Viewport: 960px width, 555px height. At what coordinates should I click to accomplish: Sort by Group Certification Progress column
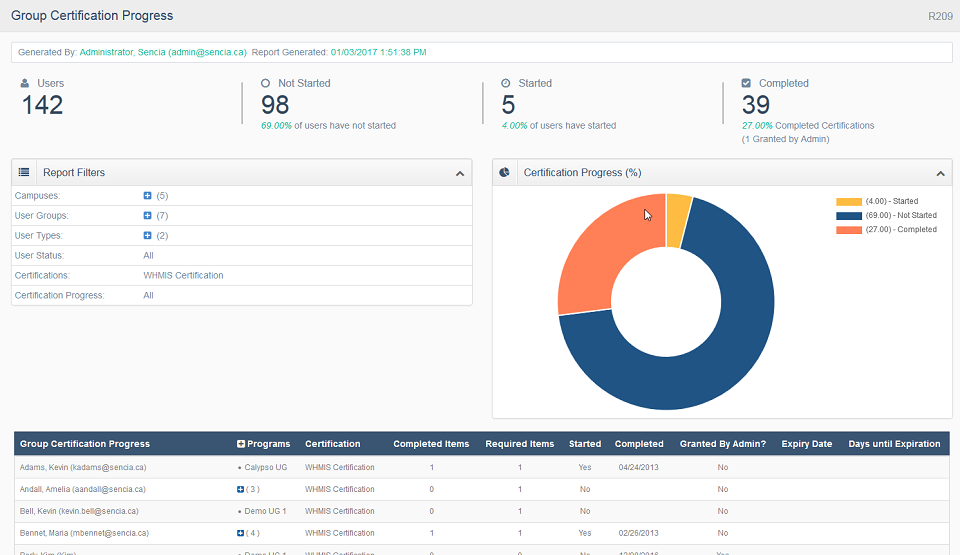[x=85, y=444]
